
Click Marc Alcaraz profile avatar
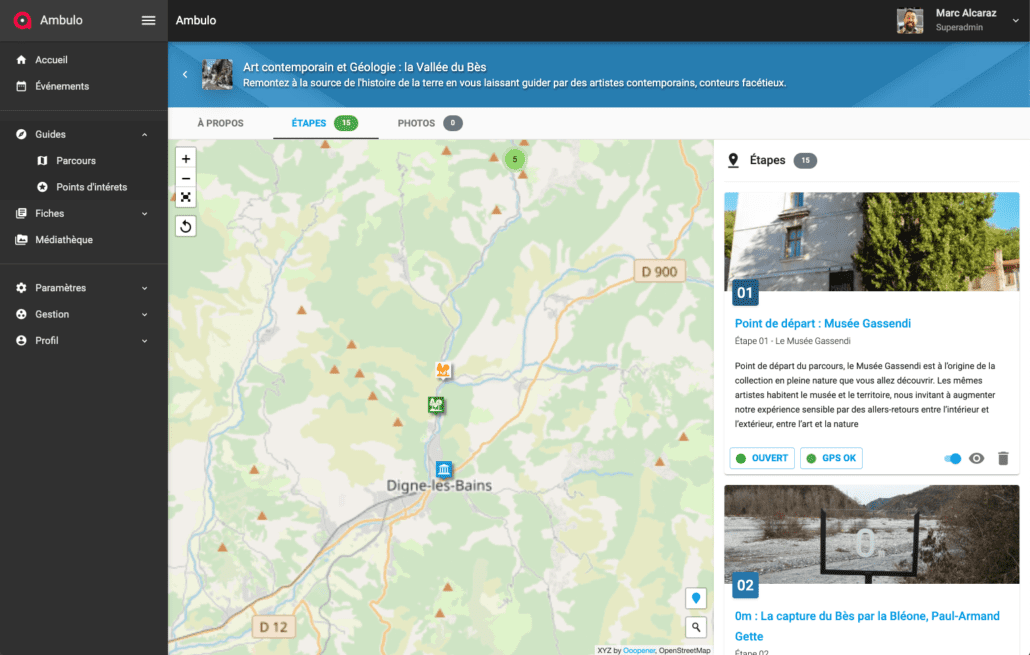point(910,20)
